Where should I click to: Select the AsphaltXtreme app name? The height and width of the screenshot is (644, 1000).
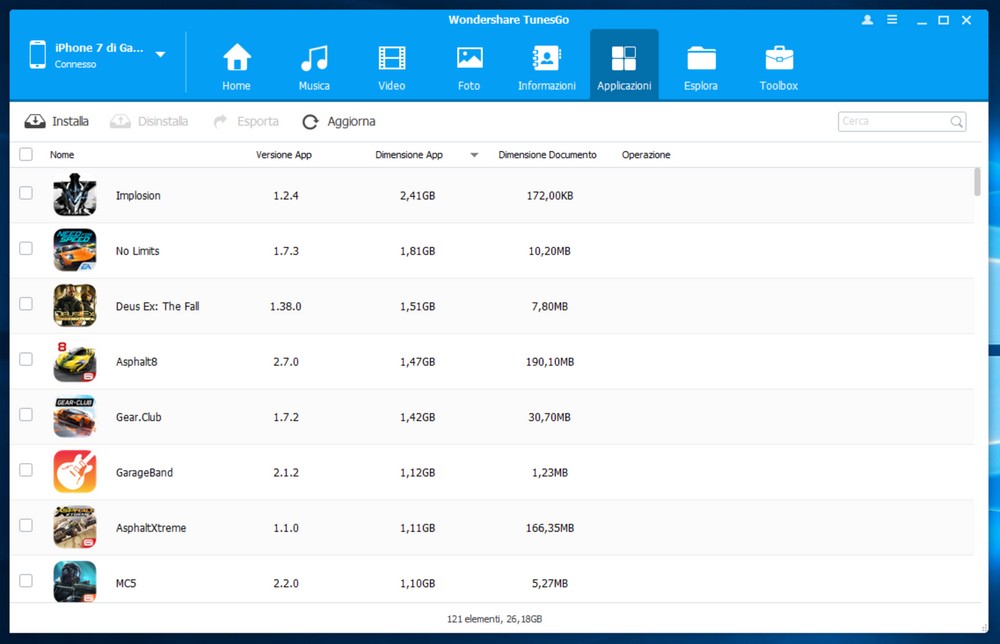151,529
